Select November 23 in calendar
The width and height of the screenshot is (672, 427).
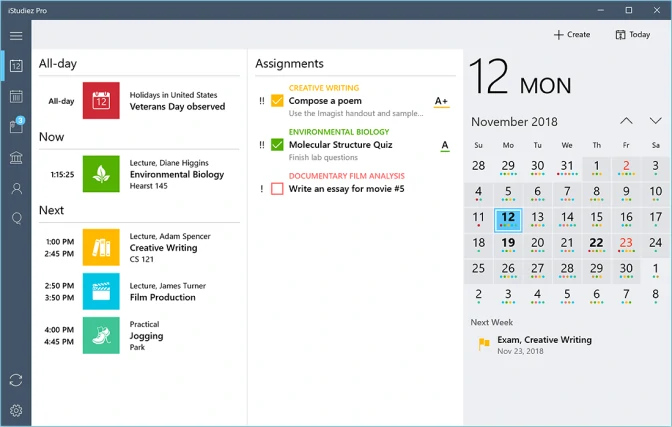click(x=626, y=245)
